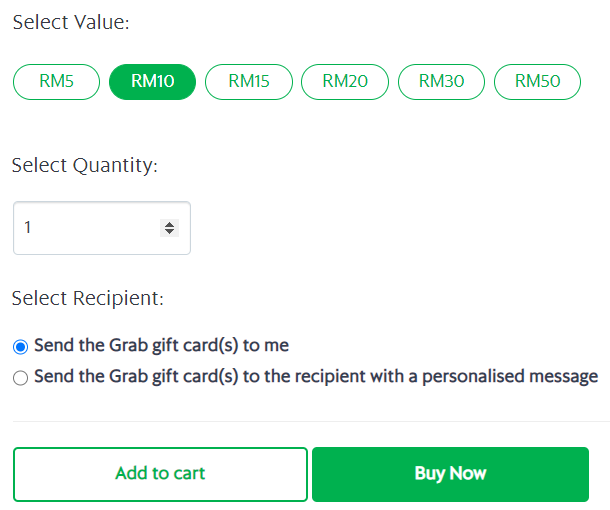Choose the personalised message recipient radio button
The image size is (610, 510).
(x=20, y=378)
